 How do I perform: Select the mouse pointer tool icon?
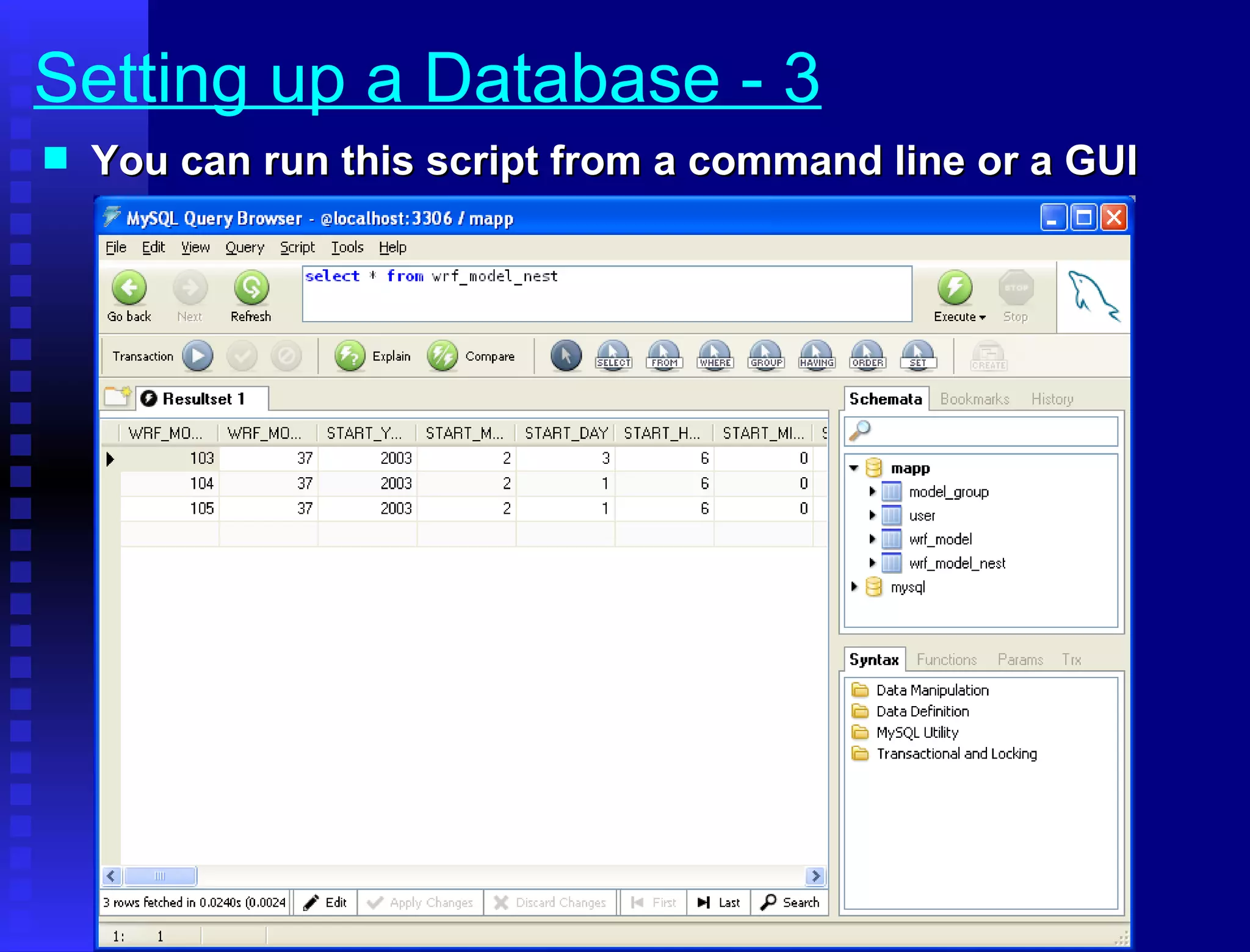point(566,356)
